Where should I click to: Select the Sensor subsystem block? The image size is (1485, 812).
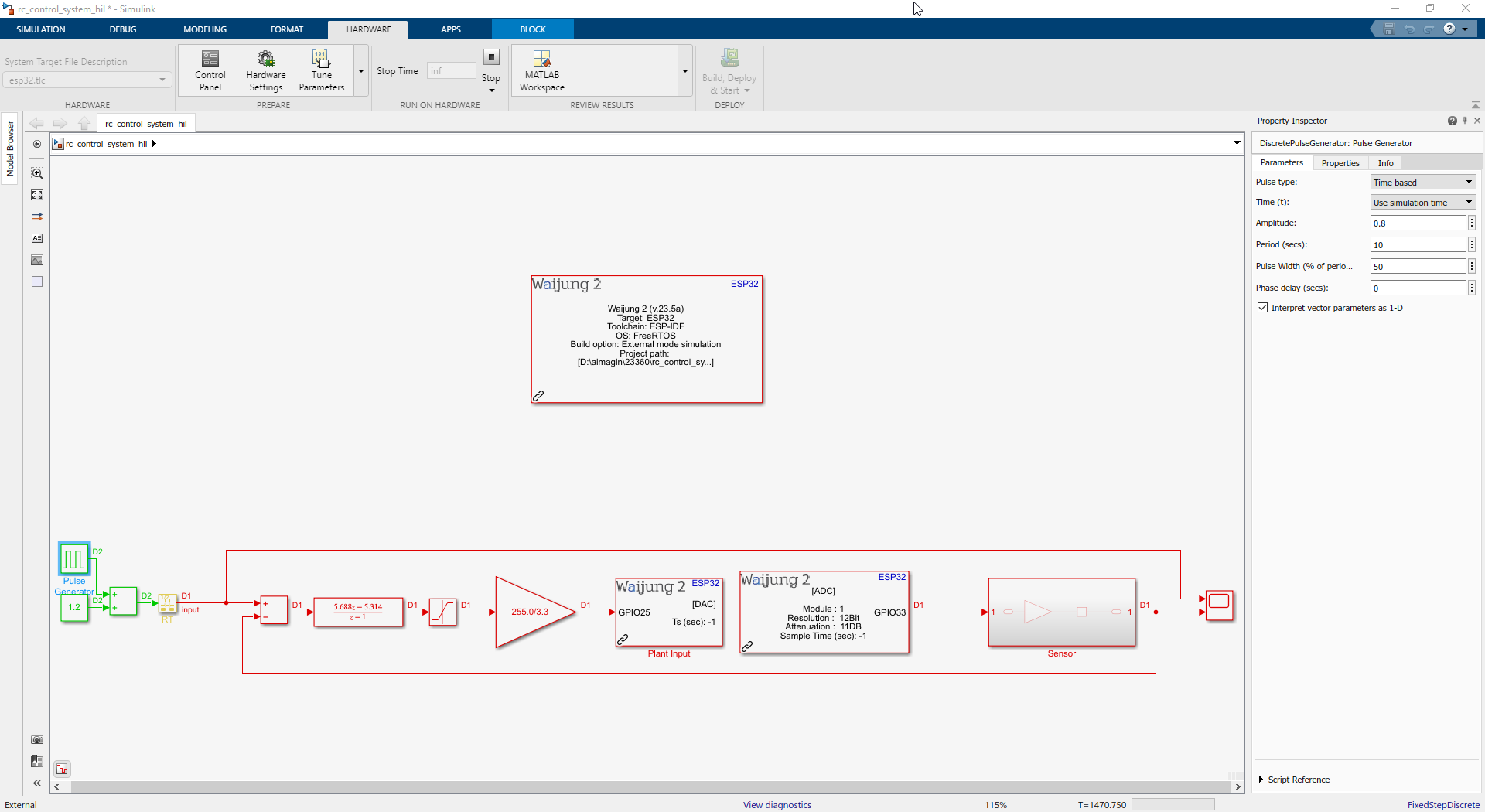pos(1062,612)
